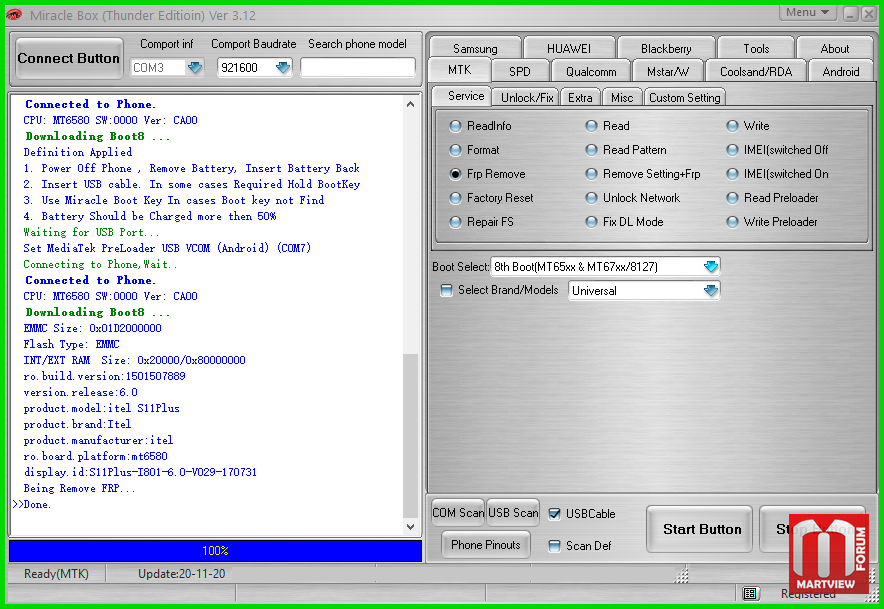Click the status bar grid icon near Registered

tap(750, 593)
